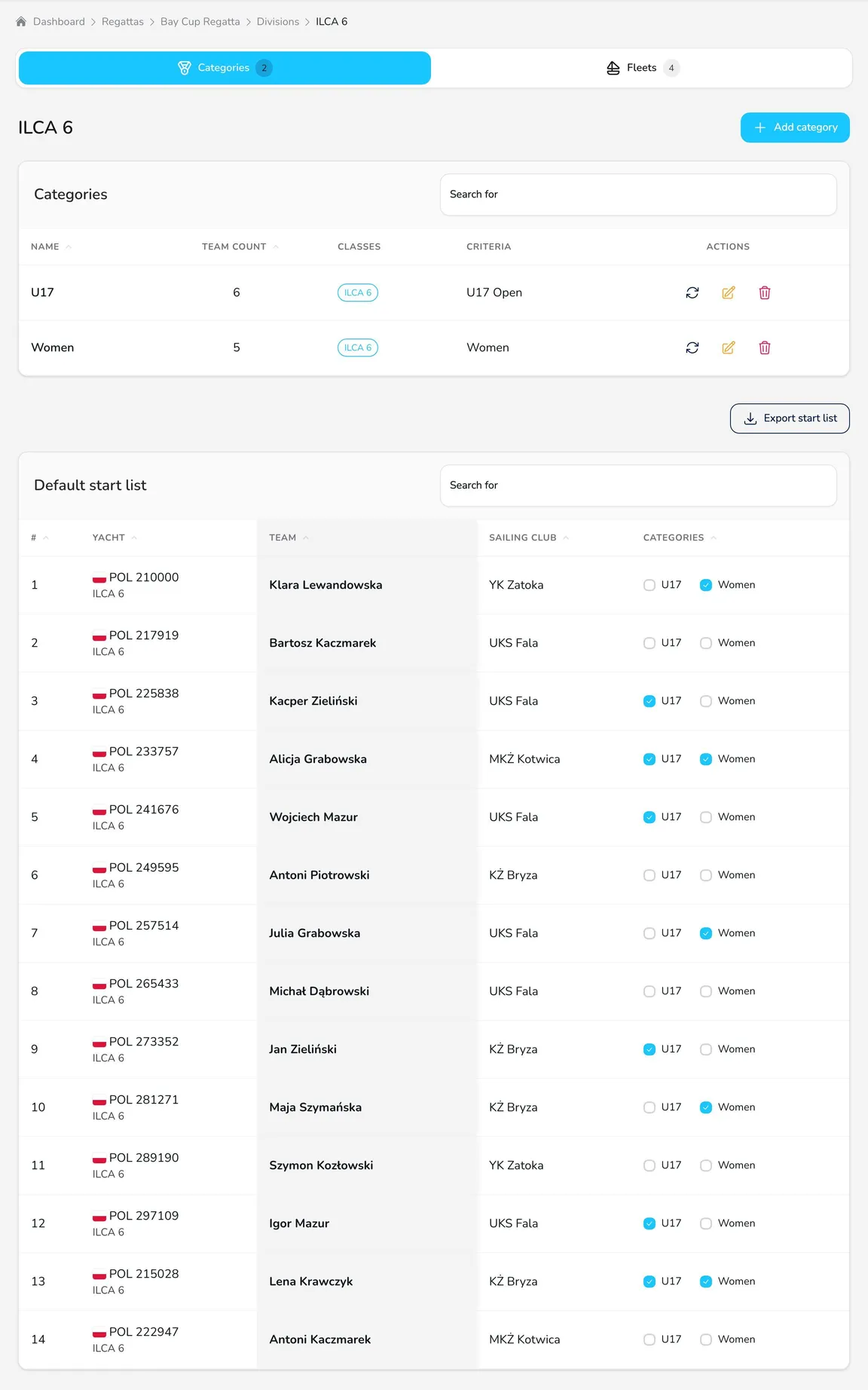Edit the Women category

click(729, 347)
